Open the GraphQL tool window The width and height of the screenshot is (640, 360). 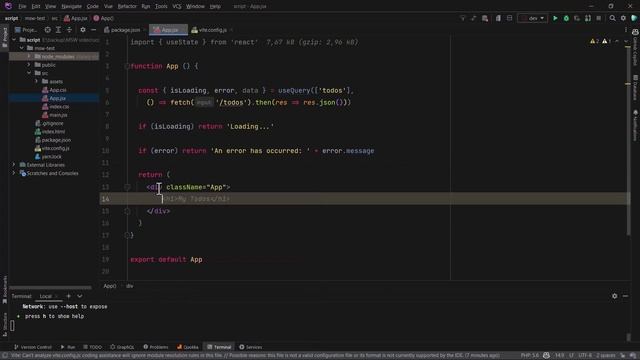pyautogui.click(x=122, y=347)
